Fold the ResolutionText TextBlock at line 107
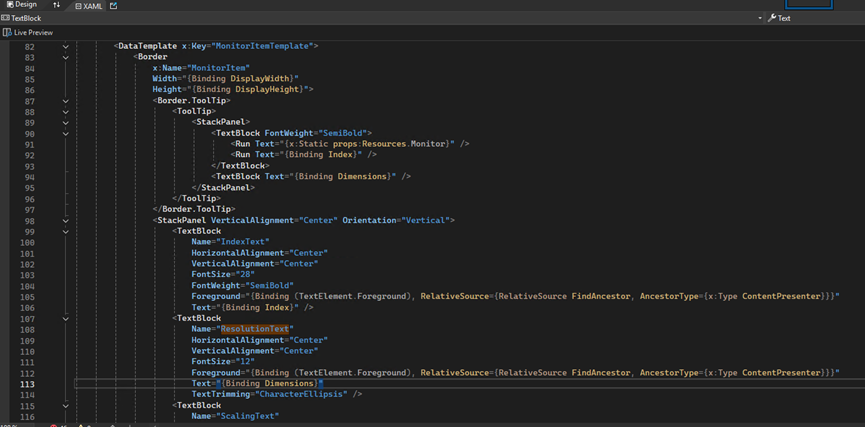The image size is (865, 427). tap(66, 318)
